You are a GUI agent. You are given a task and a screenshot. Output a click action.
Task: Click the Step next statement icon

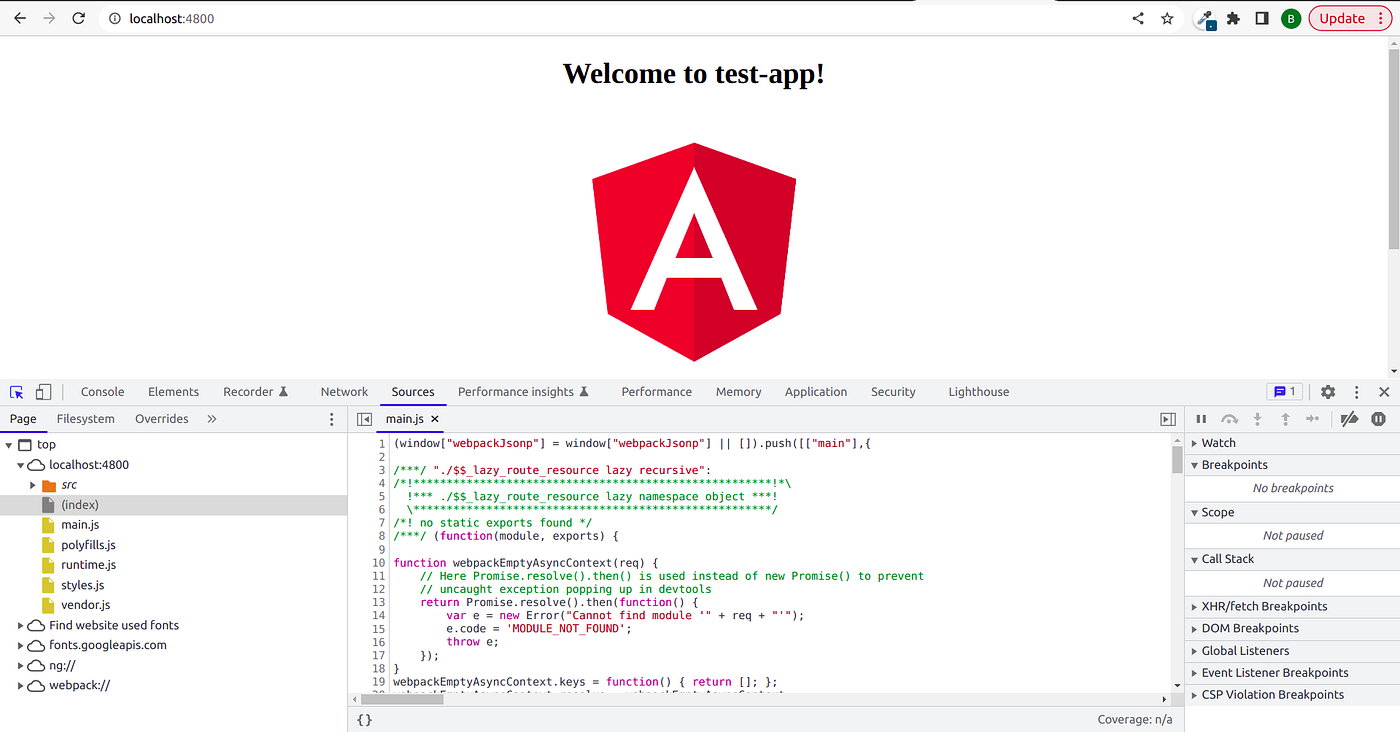pyautogui.click(x=1313, y=419)
